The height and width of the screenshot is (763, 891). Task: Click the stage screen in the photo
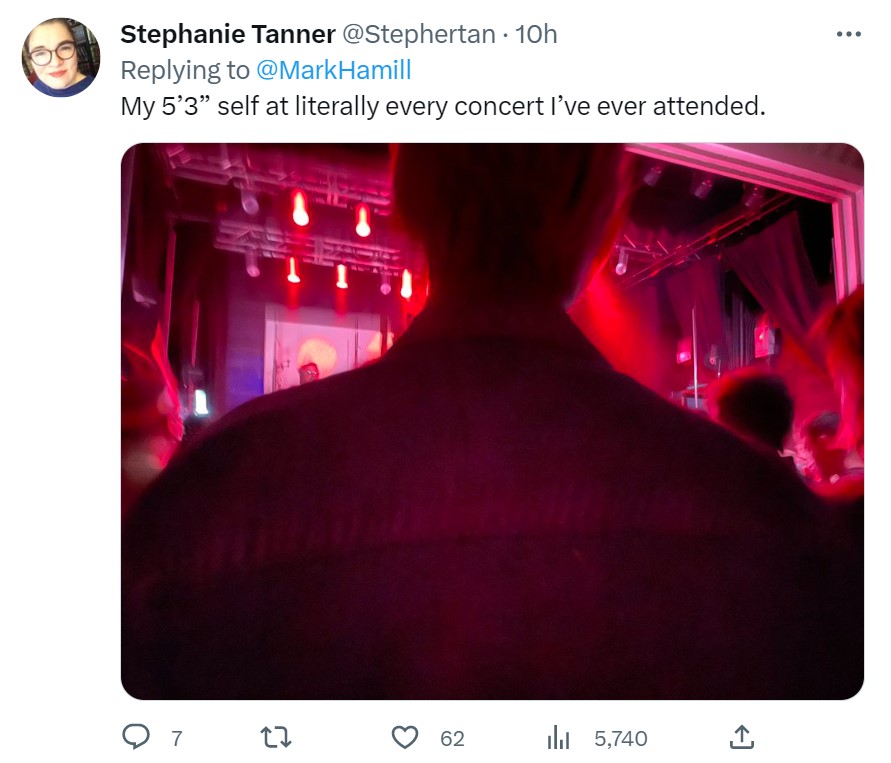pos(322,350)
